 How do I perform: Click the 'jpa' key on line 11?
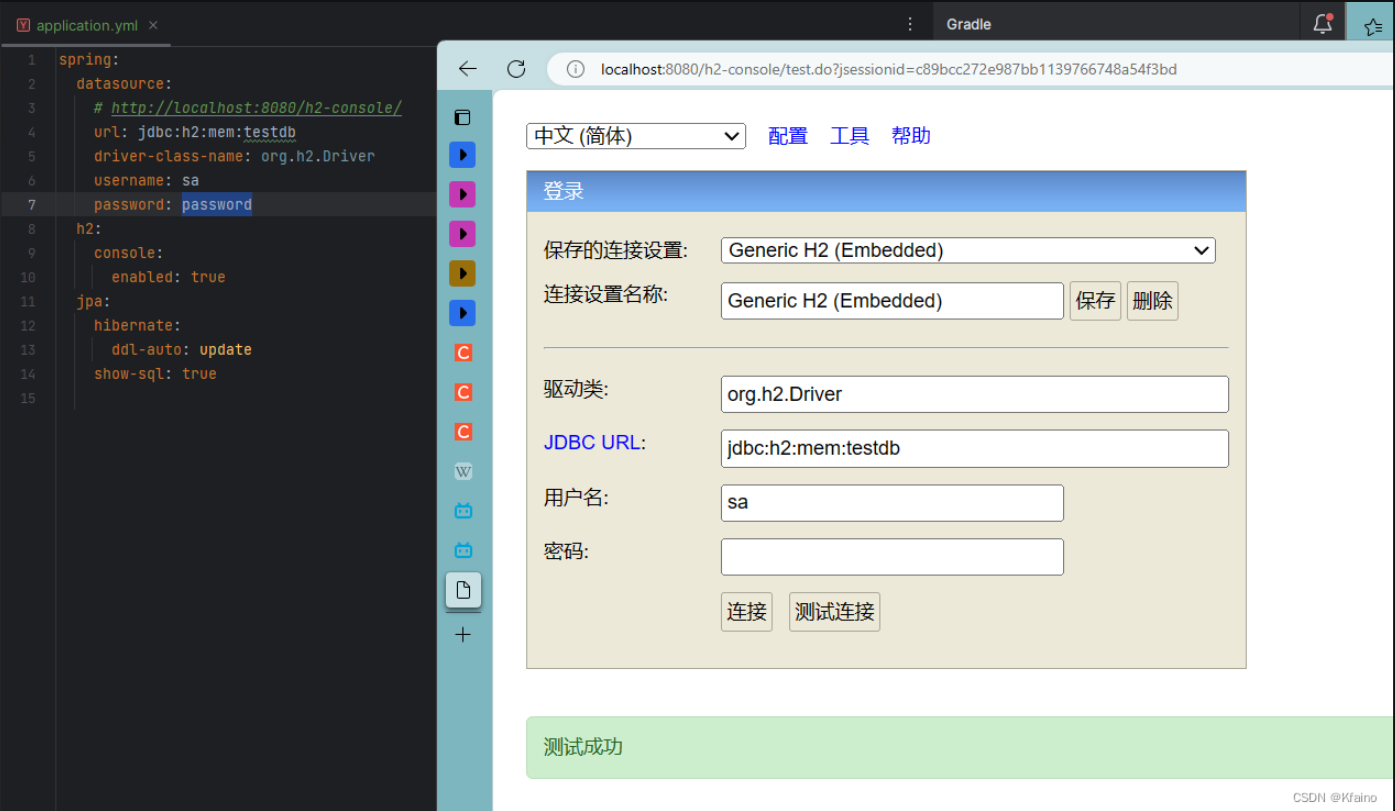pos(89,301)
